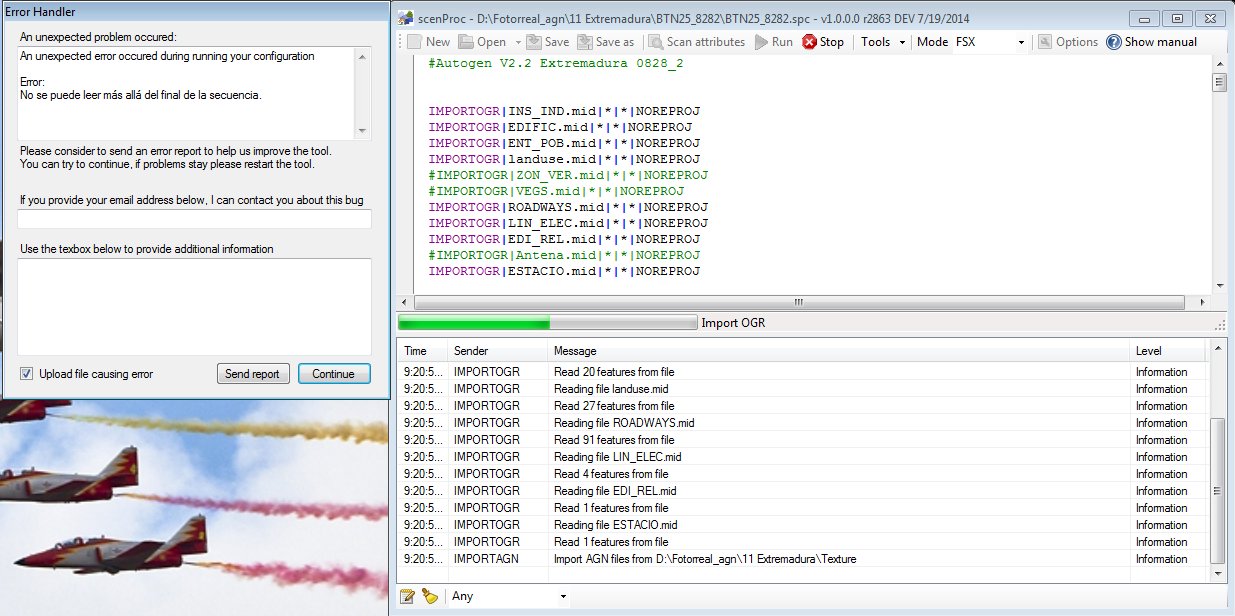Click the Import OGR progress bar
Screen dimensions: 1235x616
[547, 323]
